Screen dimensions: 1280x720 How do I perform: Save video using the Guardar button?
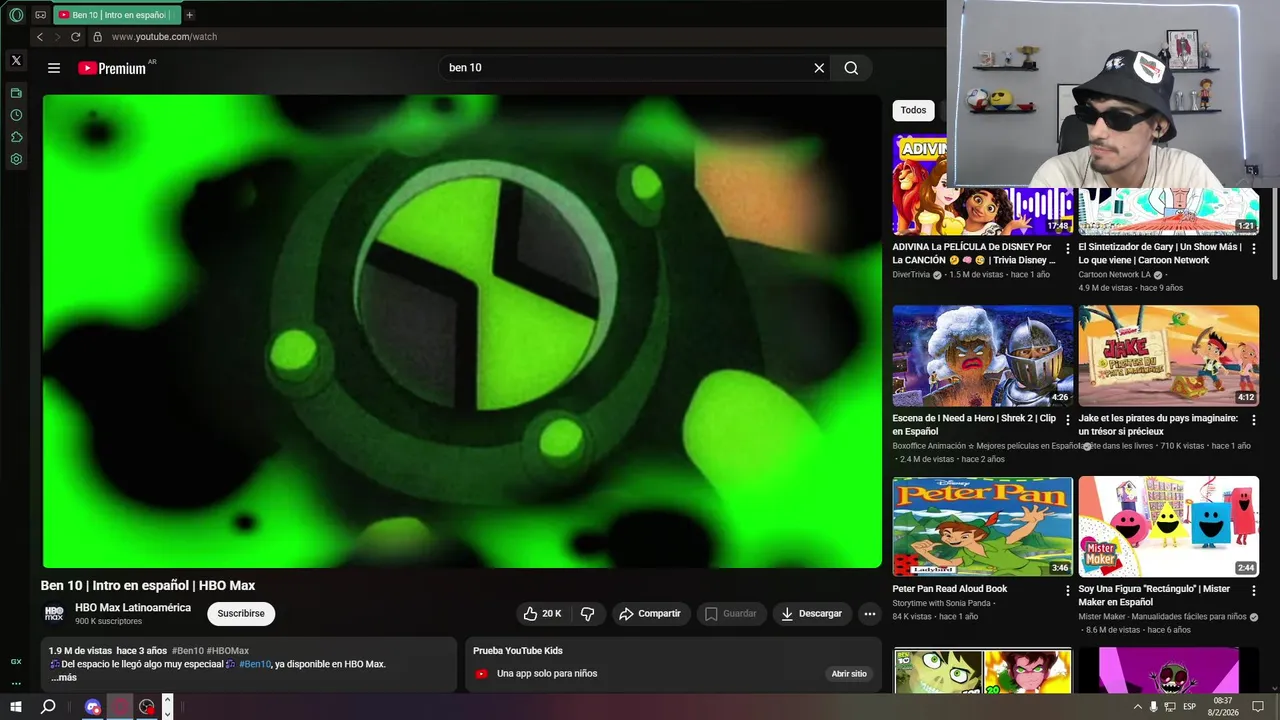(x=730, y=614)
